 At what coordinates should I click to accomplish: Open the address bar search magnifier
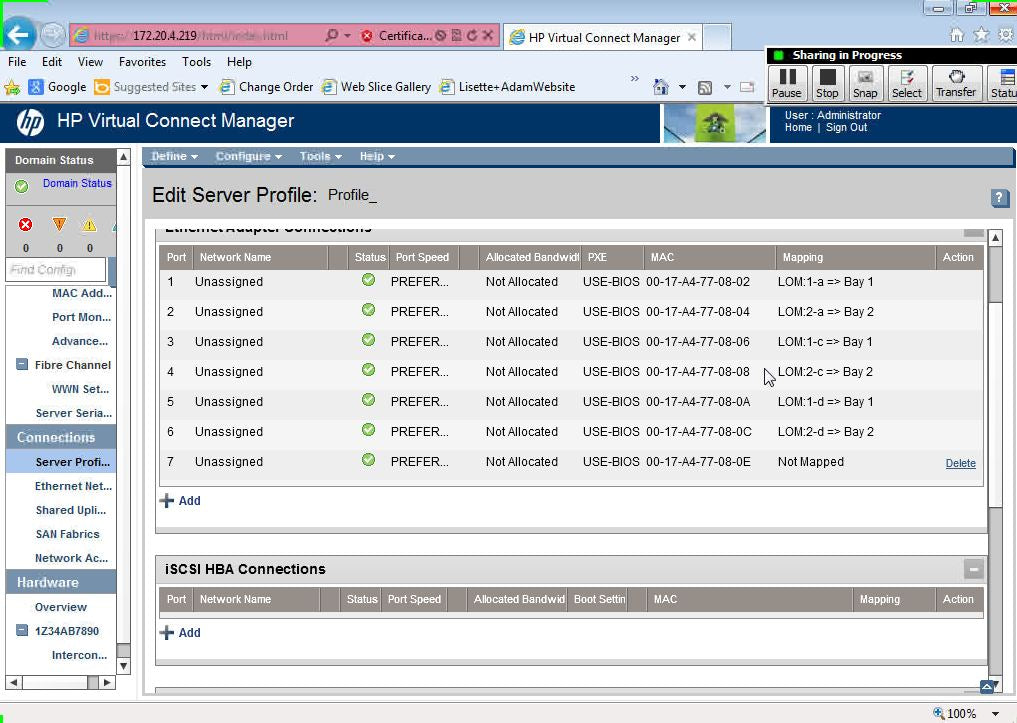(x=331, y=36)
